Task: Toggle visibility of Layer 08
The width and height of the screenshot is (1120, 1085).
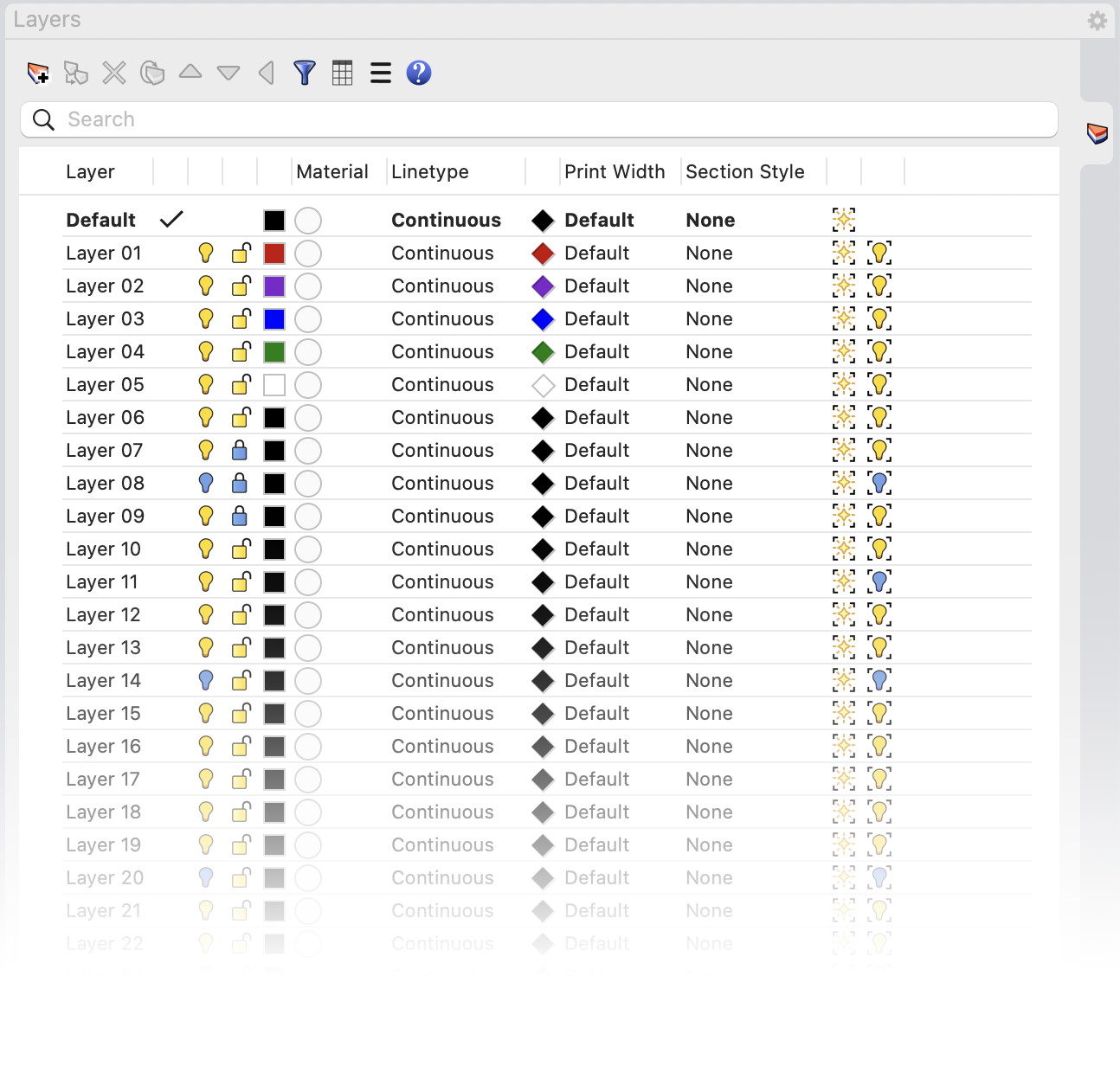Action: pos(205,483)
